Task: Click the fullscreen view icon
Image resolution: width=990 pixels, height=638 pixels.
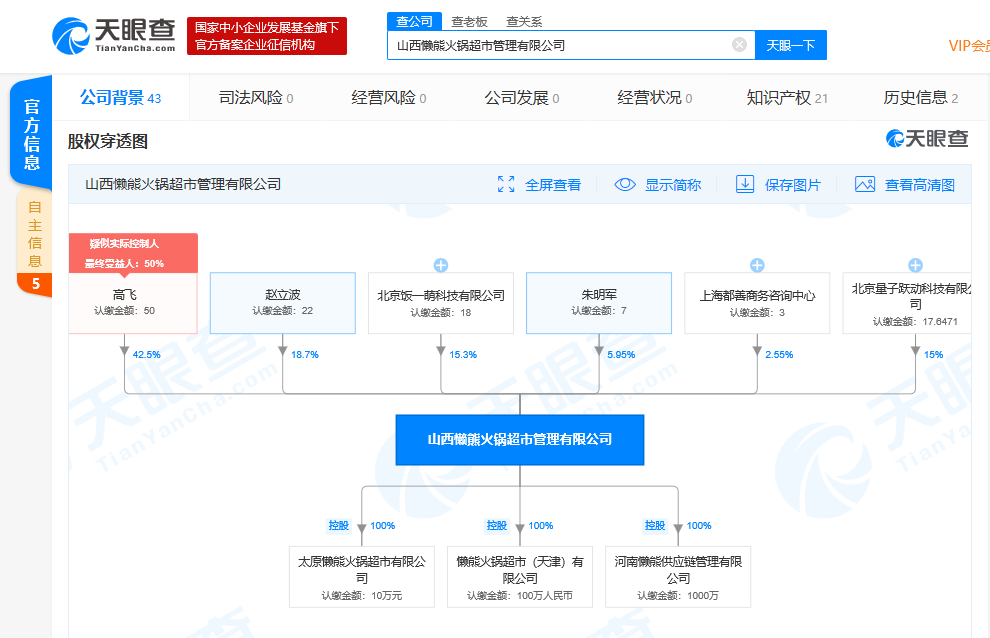Action: click(506, 184)
